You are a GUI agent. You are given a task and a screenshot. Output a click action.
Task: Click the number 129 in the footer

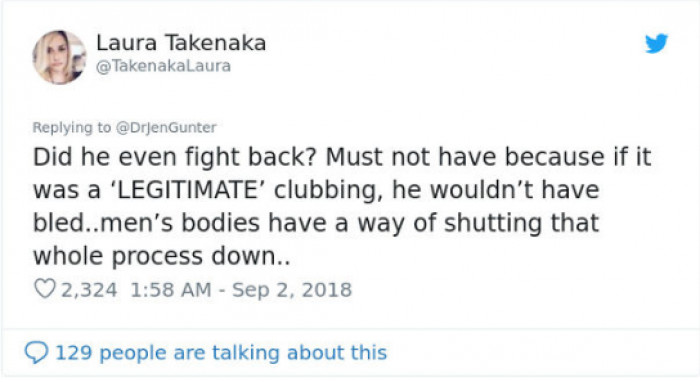click(x=74, y=353)
